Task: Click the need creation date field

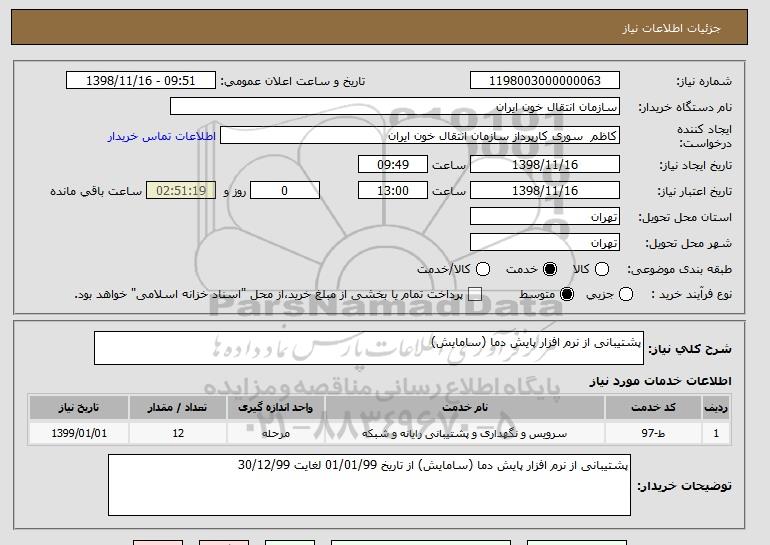Action: (x=545, y=164)
